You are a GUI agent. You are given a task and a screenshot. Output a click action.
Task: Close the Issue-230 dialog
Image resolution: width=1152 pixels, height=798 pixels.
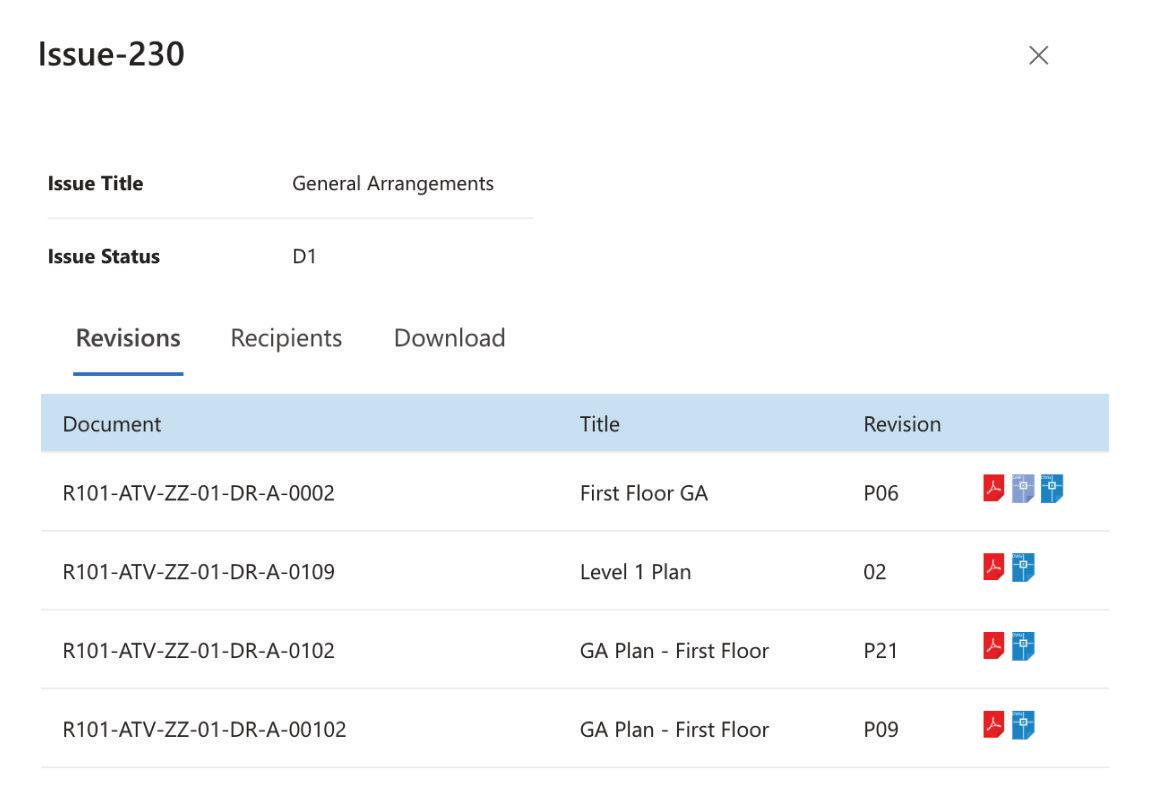click(1038, 56)
